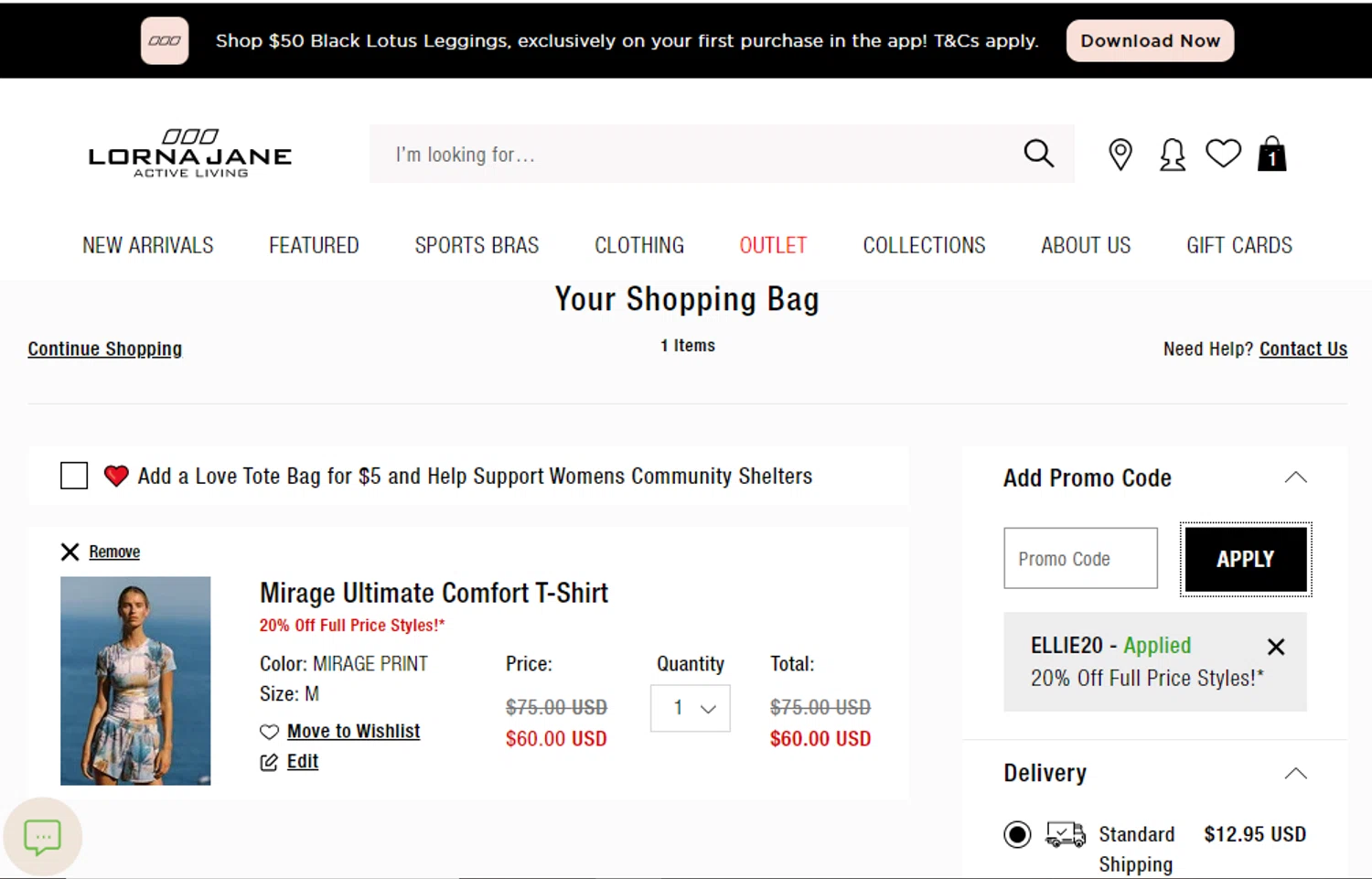Open the OUTLET menu
This screenshot has height=879, width=1372.
[x=773, y=245]
